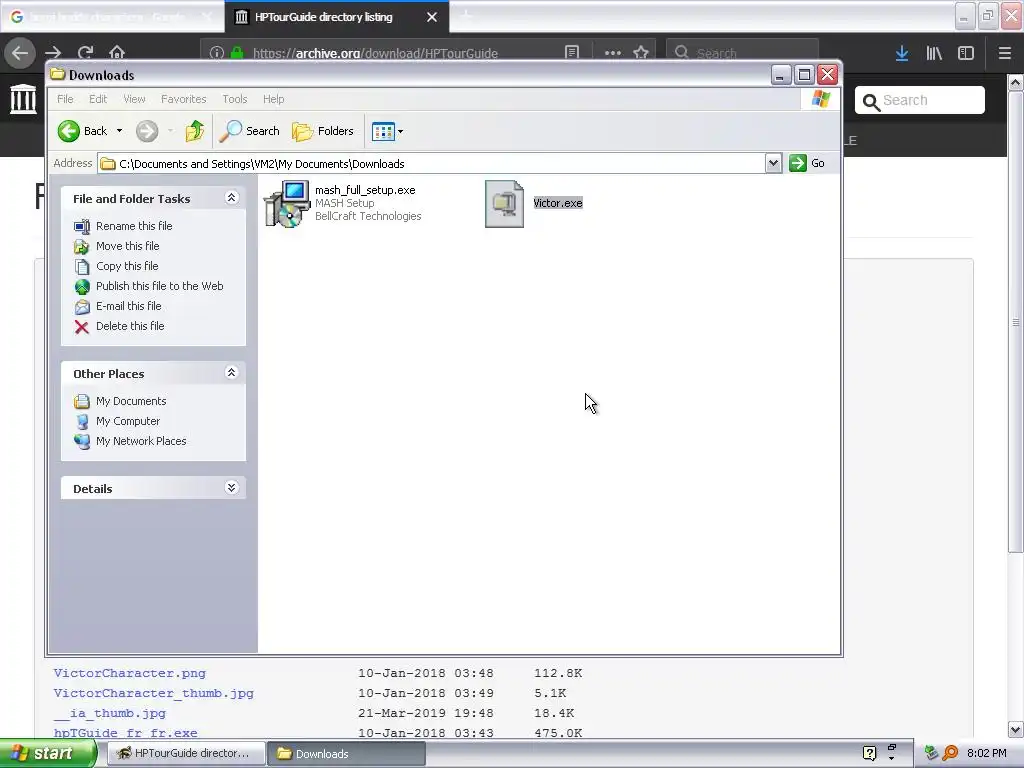The image size is (1024, 768).
Task: Click the bookmark star in Firefox
Action: [x=641, y=52]
